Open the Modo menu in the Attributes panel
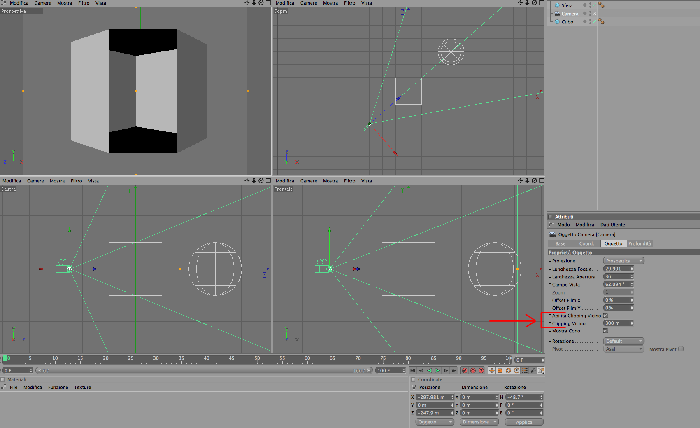 [x=563, y=224]
